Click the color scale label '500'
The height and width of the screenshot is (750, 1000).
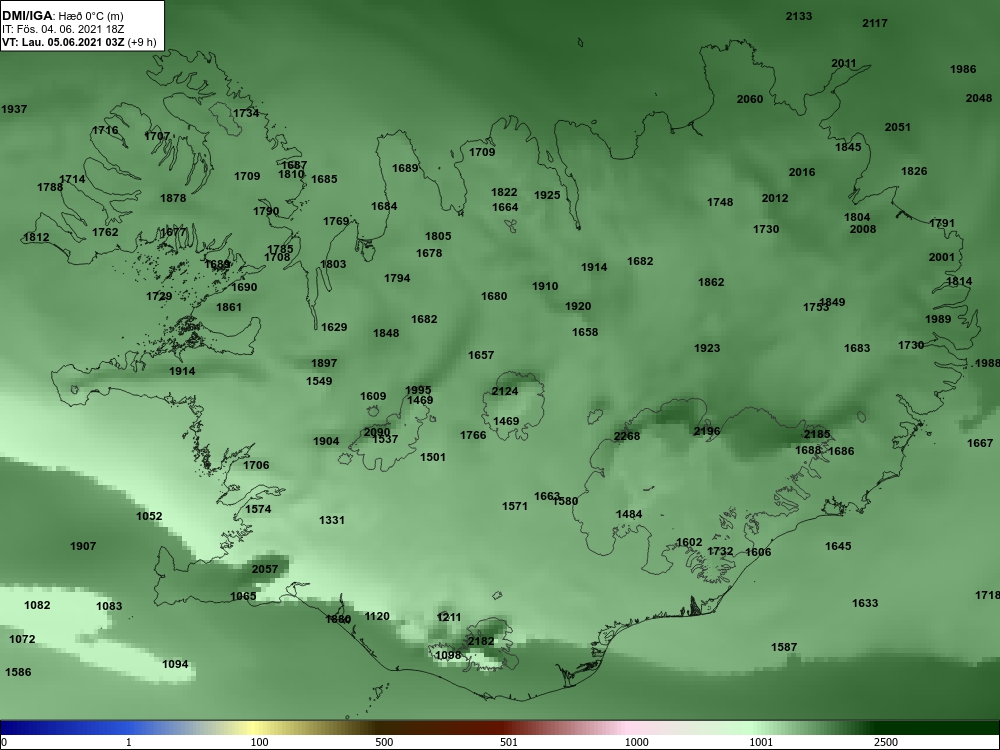click(384, 742)
